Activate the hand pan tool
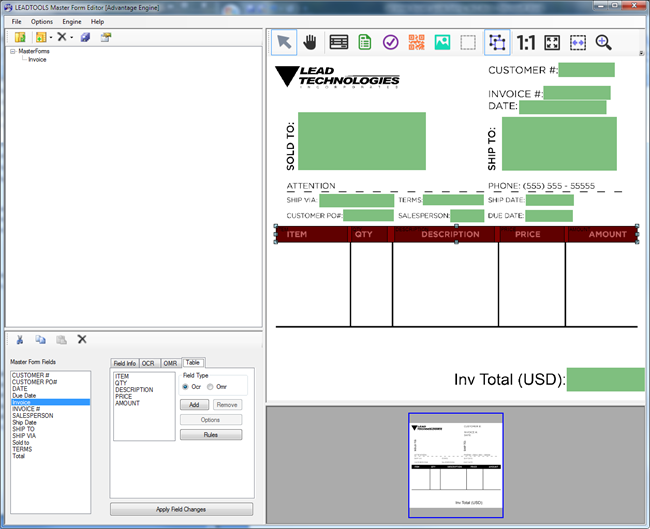 311,42
